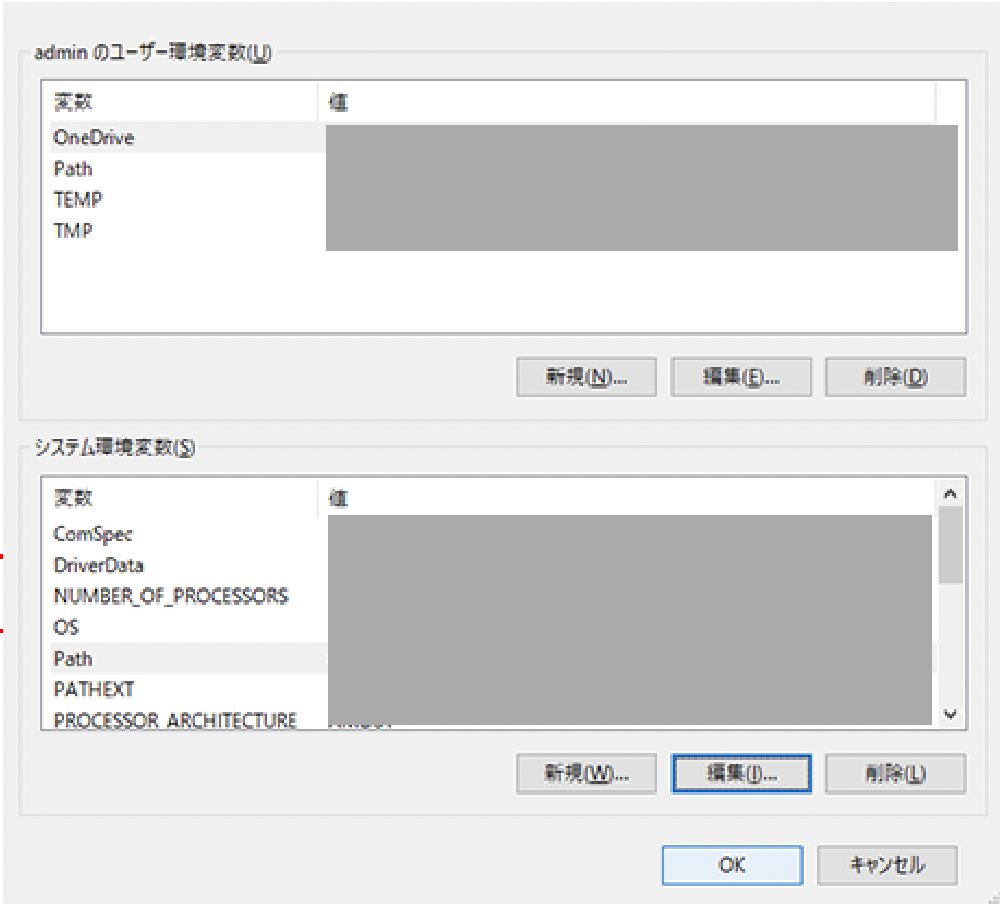Click the user variables 変数 column header
The width and height of the screenshot is (1000, 904).
coord(184,102)
